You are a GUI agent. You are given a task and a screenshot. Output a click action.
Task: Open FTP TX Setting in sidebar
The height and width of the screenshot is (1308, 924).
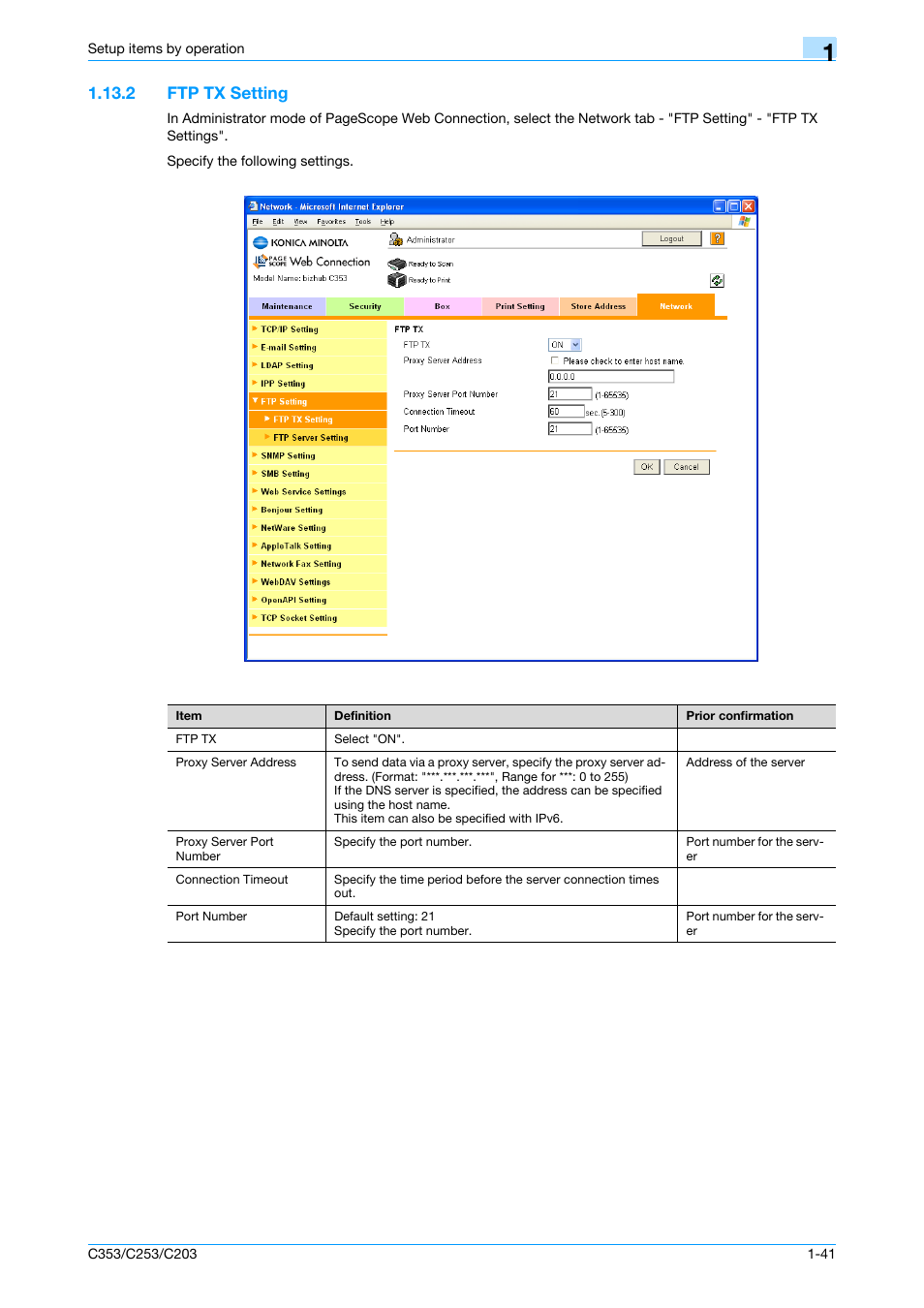point(318,420)
